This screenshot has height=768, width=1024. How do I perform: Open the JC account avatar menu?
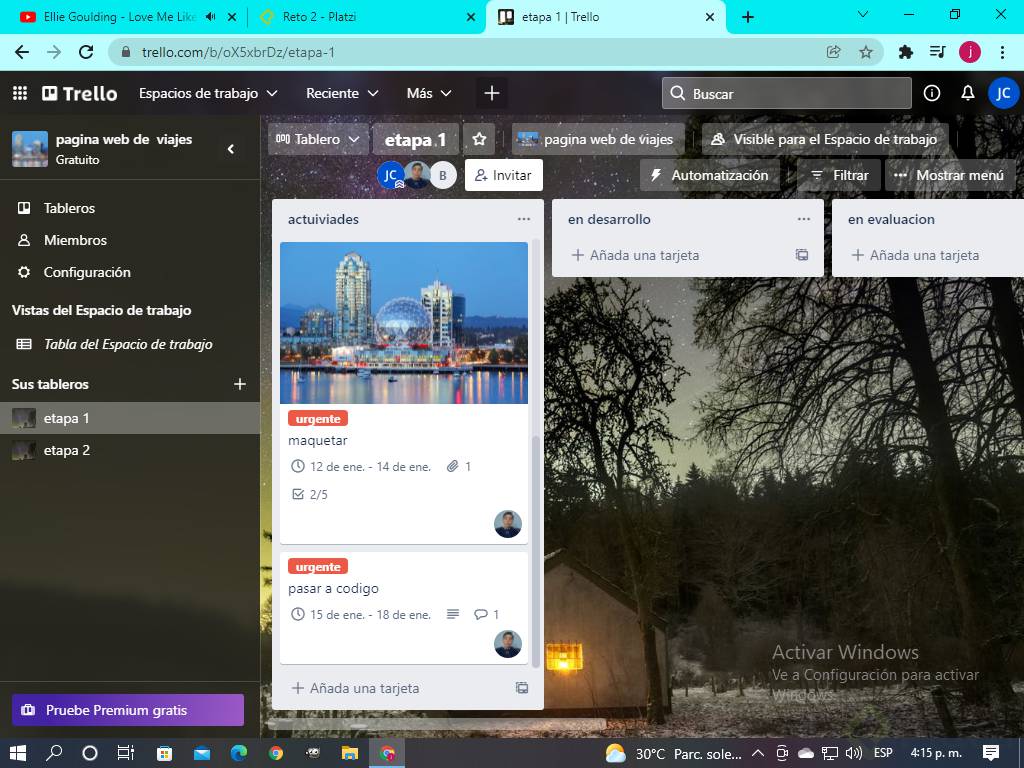coord(1003,93)
